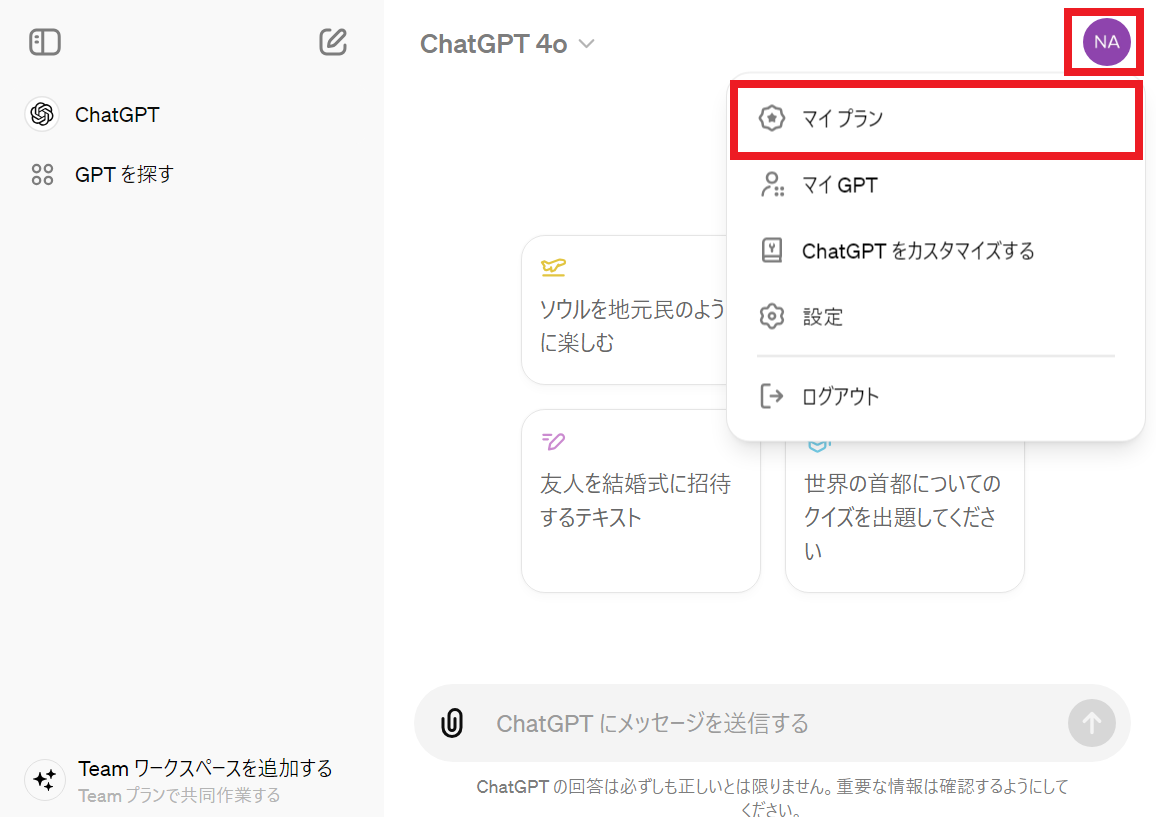Choose ChatGPT をカスタマイズする menu entry
Viewport: 1156px width, 817px height.
click(x=916, y=250)
